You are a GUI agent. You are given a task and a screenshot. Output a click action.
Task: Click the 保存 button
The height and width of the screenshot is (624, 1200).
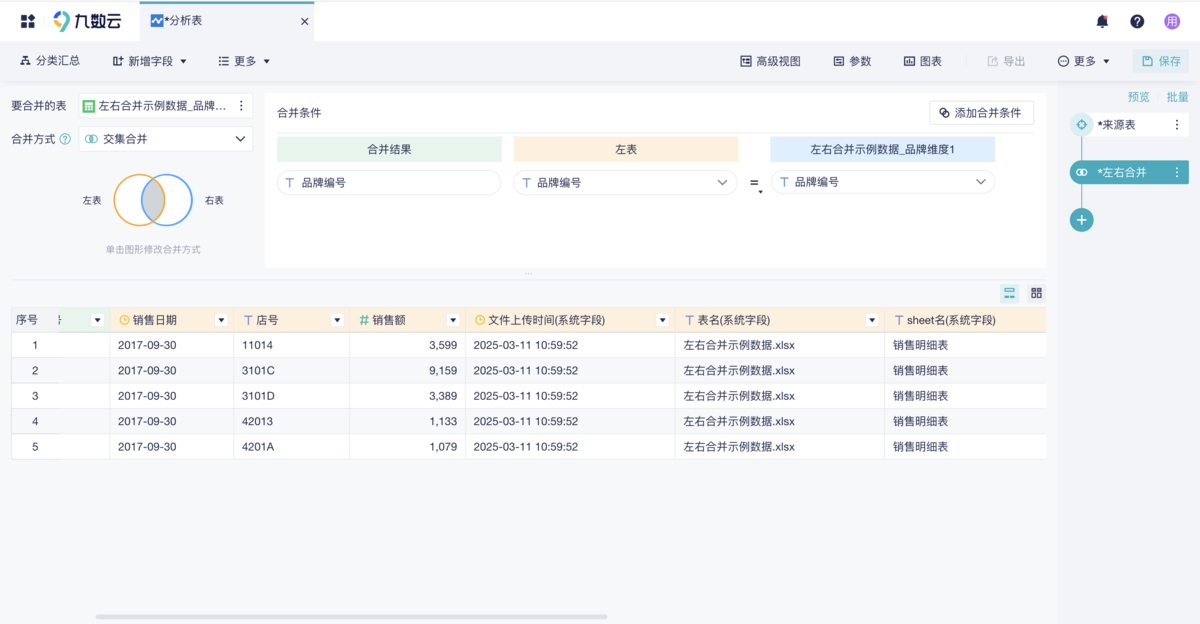tap(1161, 61)
